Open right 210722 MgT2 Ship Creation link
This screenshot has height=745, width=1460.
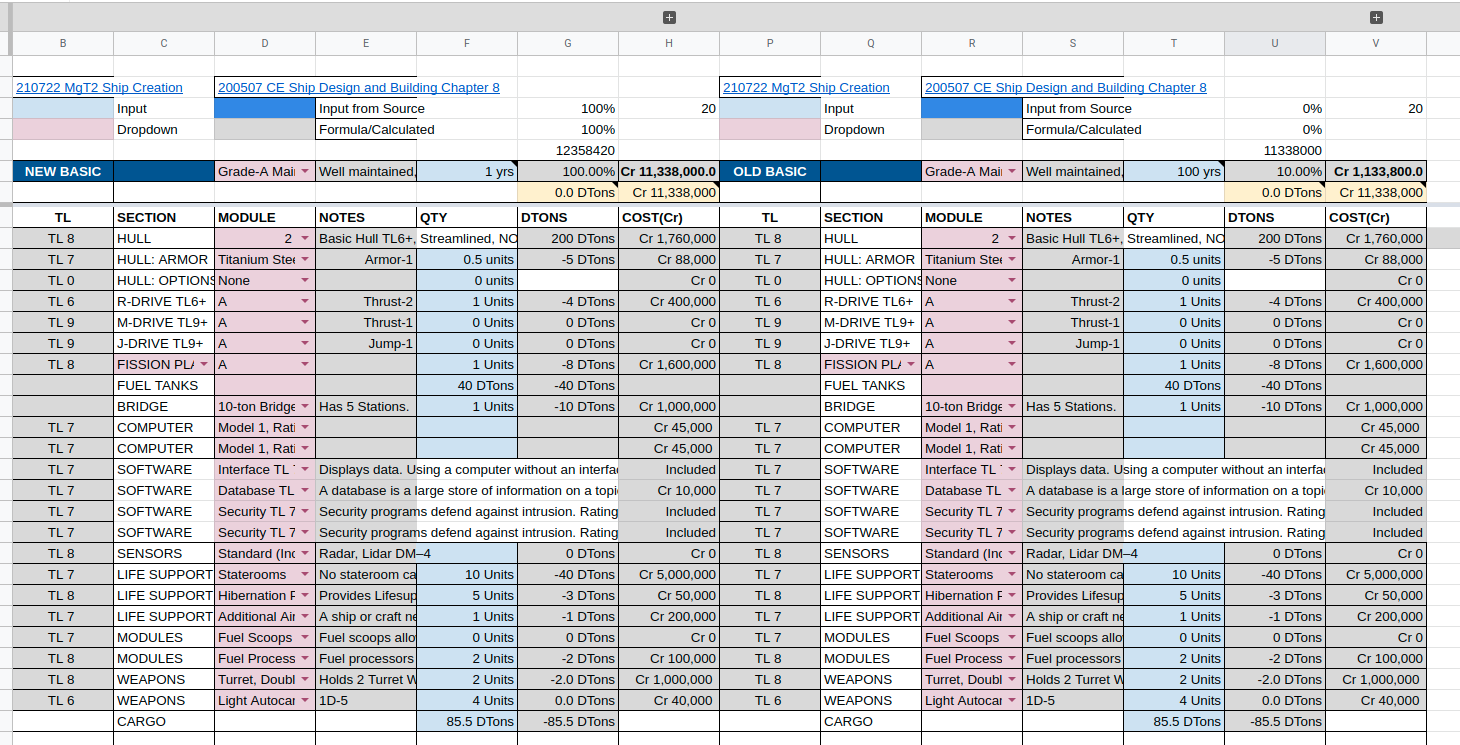[x=806, y=88]
